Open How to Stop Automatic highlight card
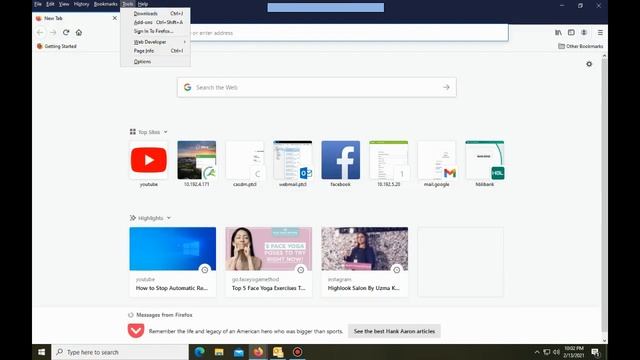 173,262
